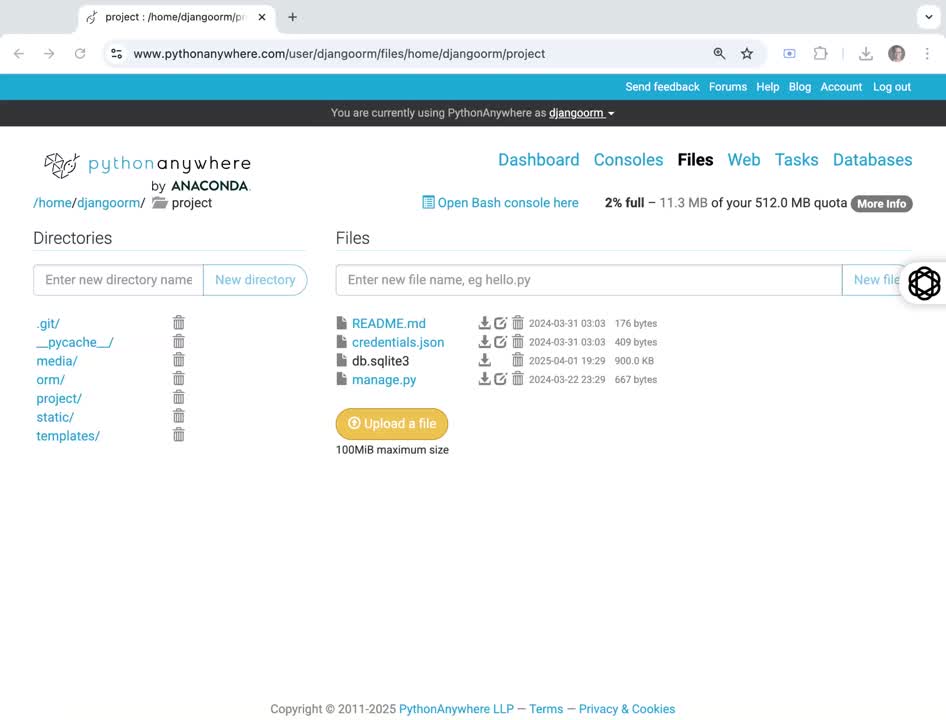The width and height of the screenshot is (946, 720).
Task: Open the PythonAnywhere LLP footer link
Action: 456,709
